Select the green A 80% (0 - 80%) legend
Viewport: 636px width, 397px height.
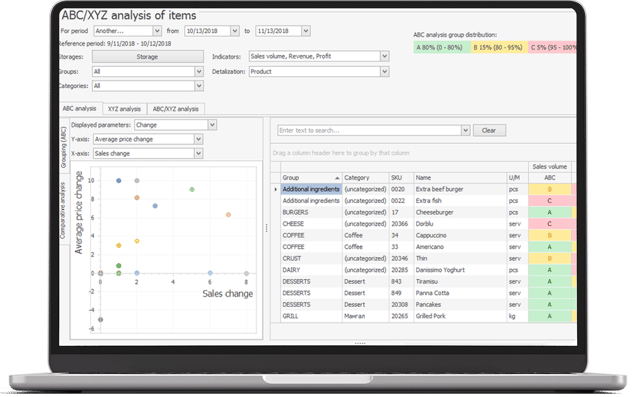(x=442, y=47)
